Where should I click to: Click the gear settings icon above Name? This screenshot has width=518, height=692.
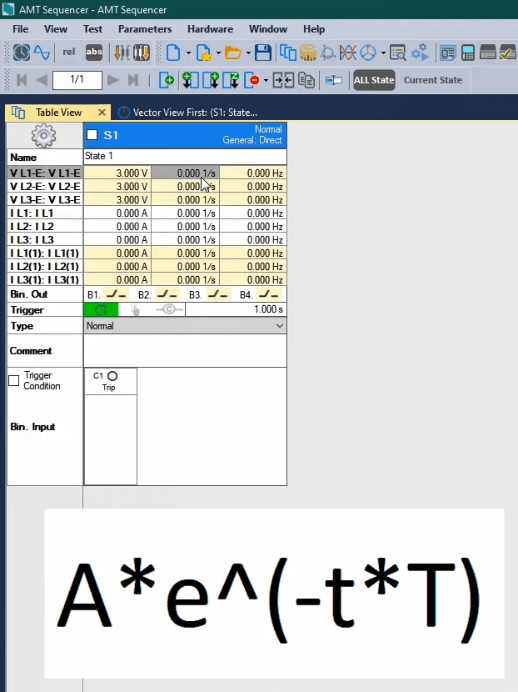click(44, 135)
